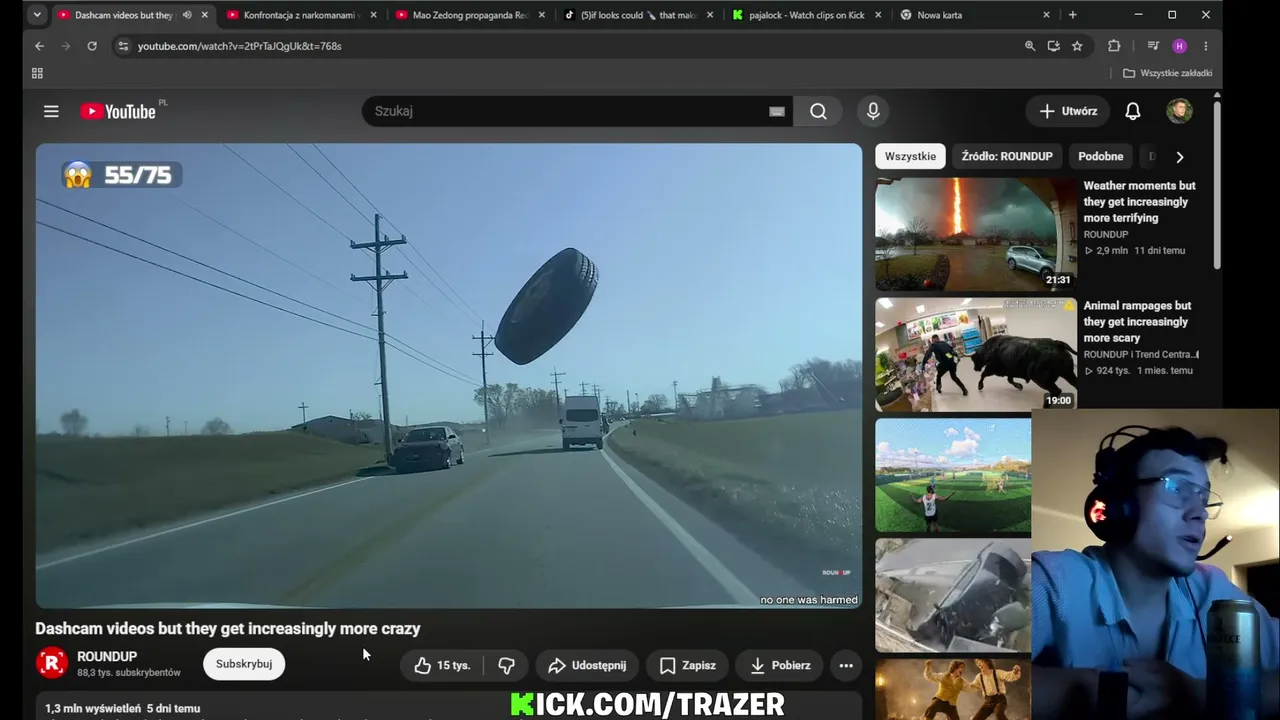Switch to the Nowa karta tab
Image resolution: width=1280 pixels, height=720 pixels.
tap(977, 15)
